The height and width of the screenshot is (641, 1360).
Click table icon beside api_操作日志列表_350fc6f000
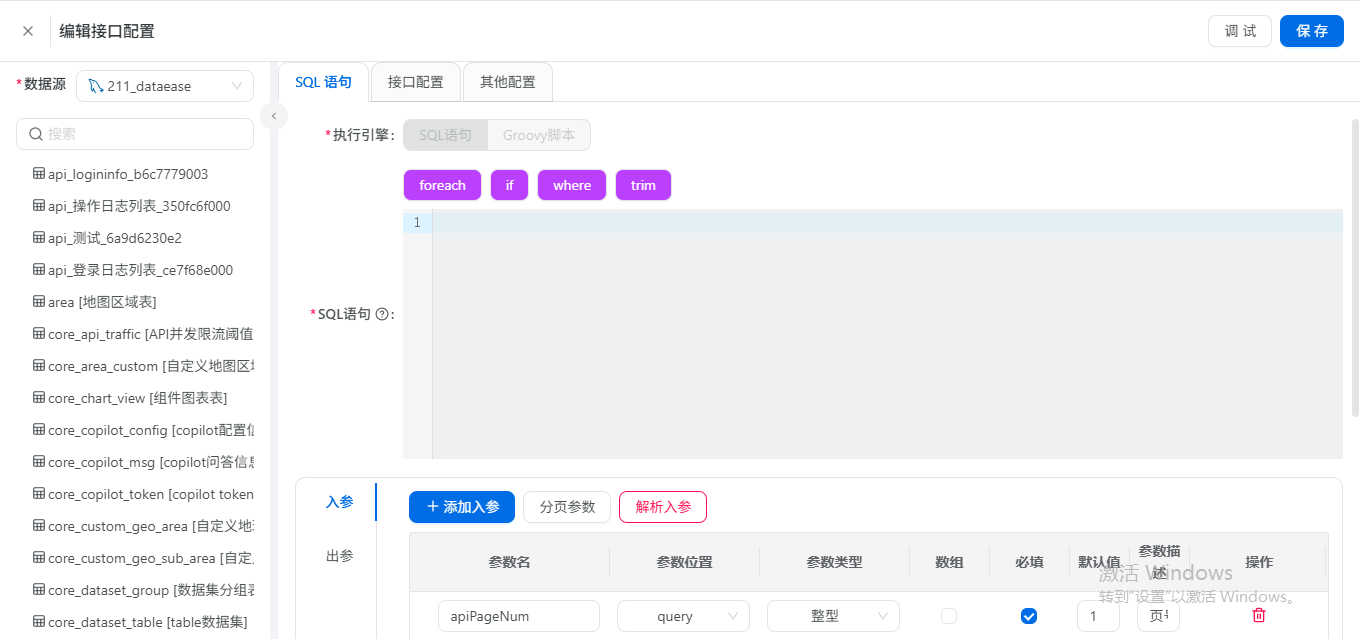39,206
